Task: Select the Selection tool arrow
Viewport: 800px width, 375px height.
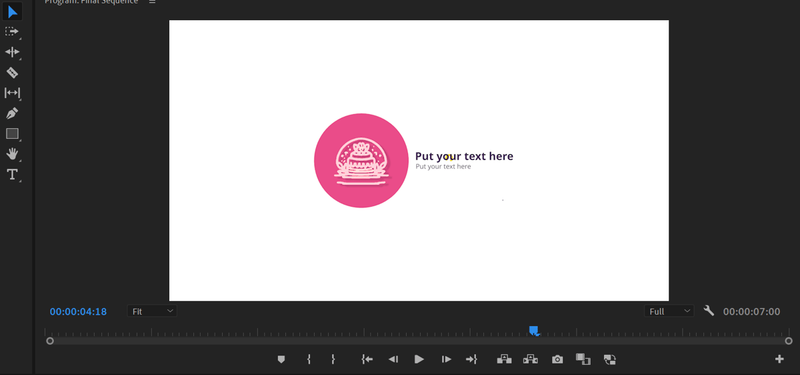Action: (12, 12)
